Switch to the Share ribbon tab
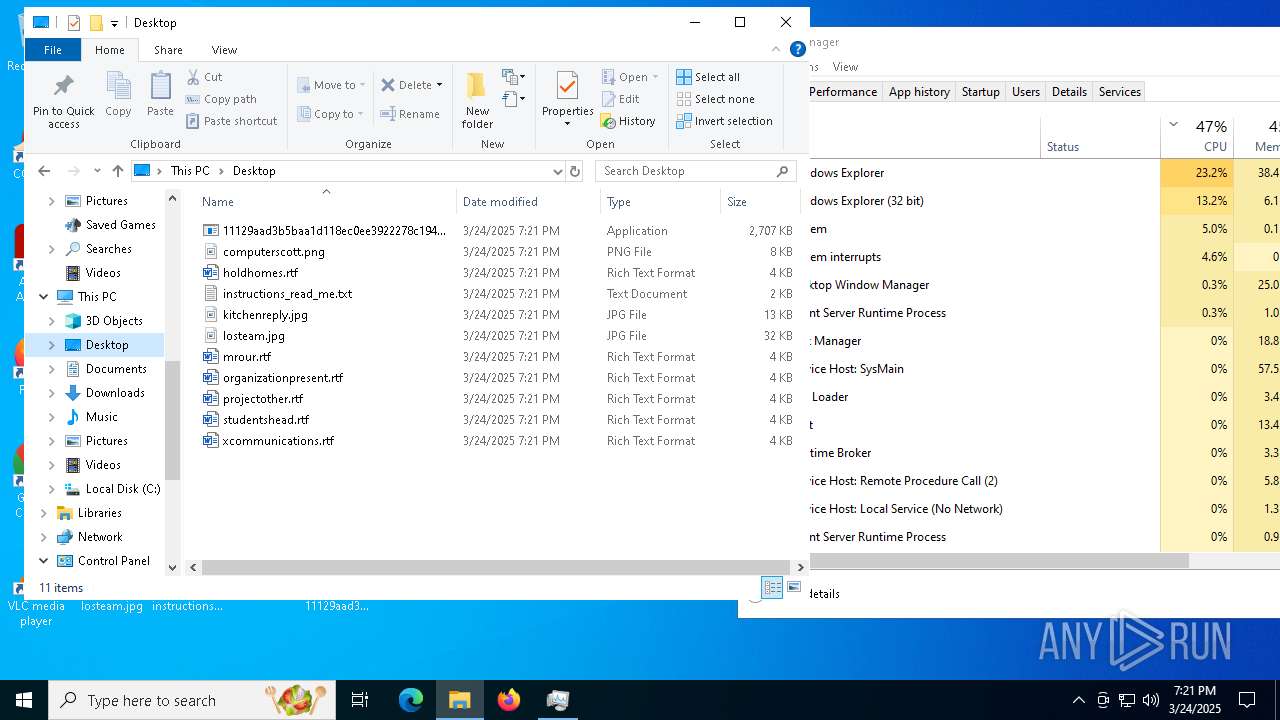 point(168,50)
